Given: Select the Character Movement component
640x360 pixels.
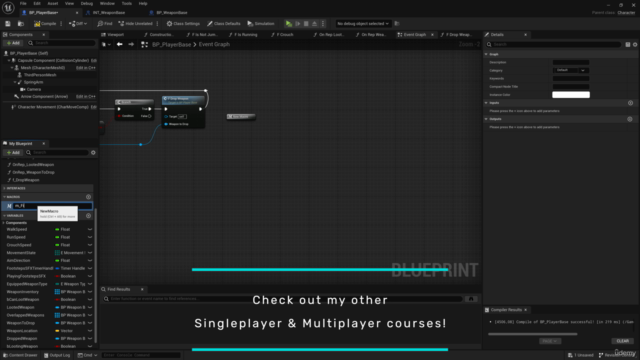Looking at the screenshot, I should coord(53,107).
